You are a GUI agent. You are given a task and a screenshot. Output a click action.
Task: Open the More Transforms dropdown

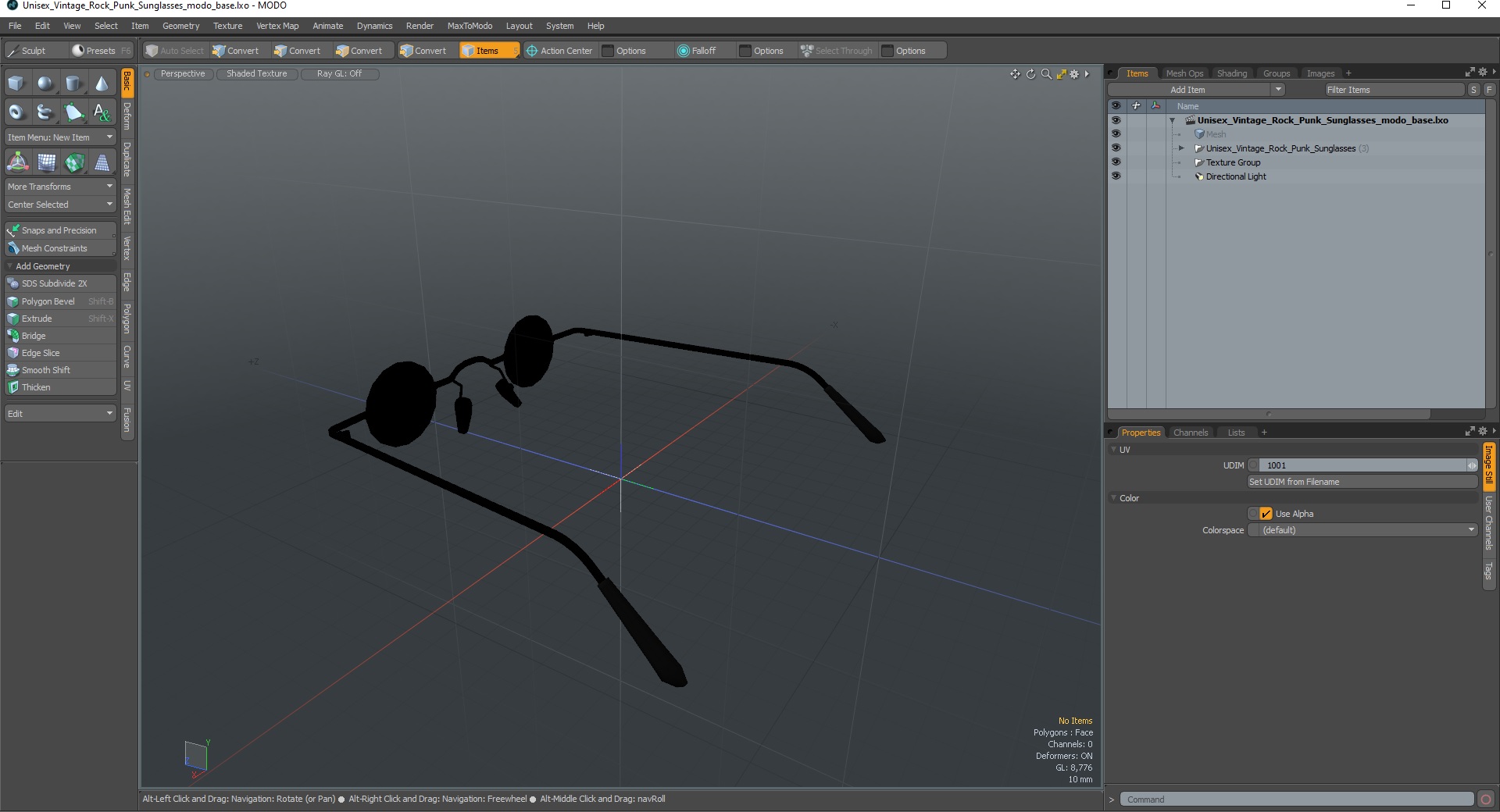tap(60, 187)
